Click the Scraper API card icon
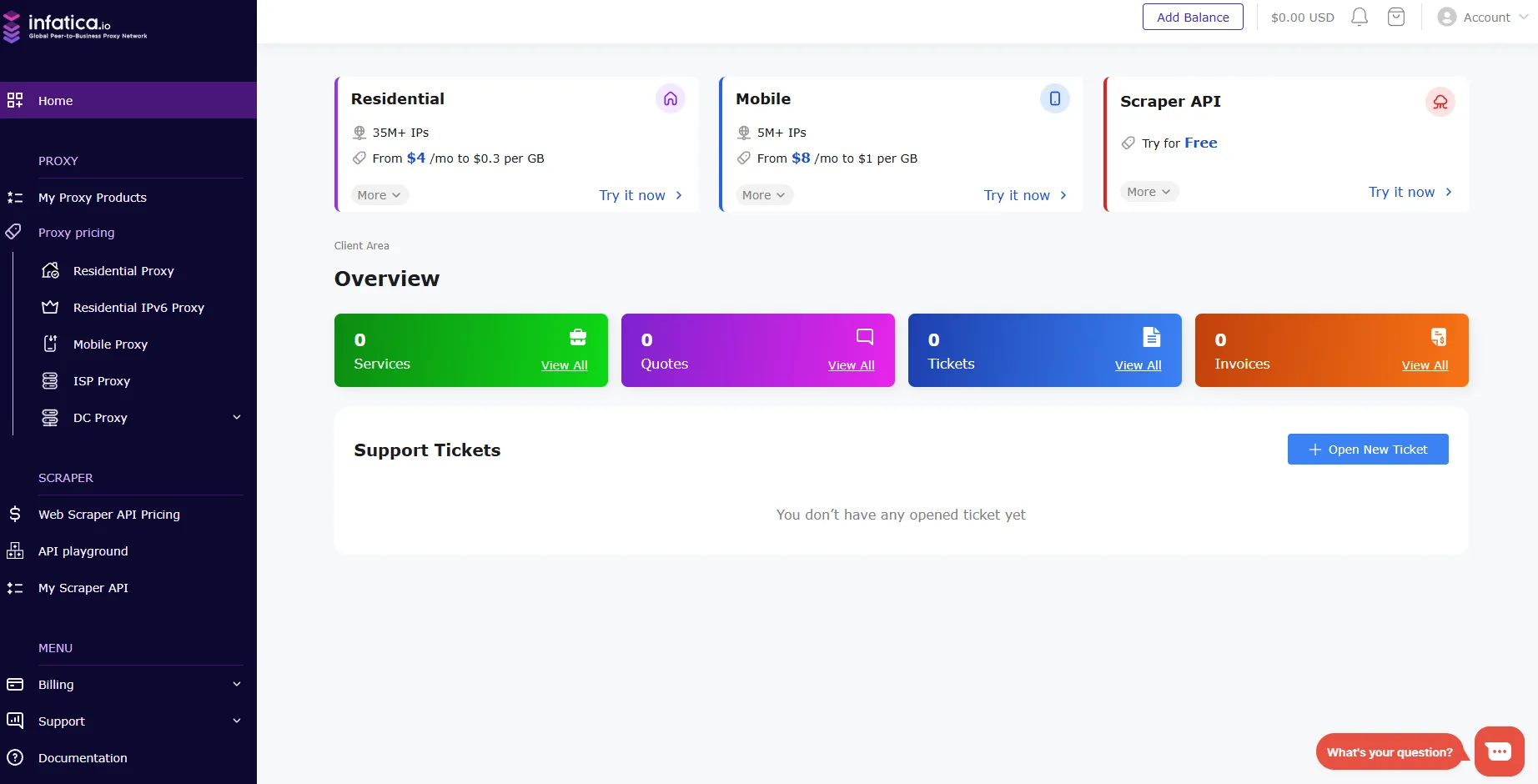 click(x=1440, y=102)
